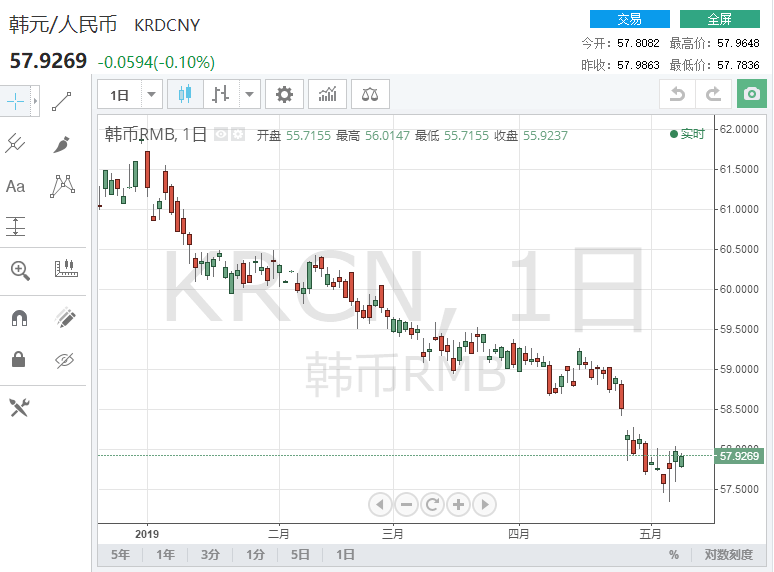
Task: Click the 韩币RMB, 1日 chart legend title
Action: (155, 134)
